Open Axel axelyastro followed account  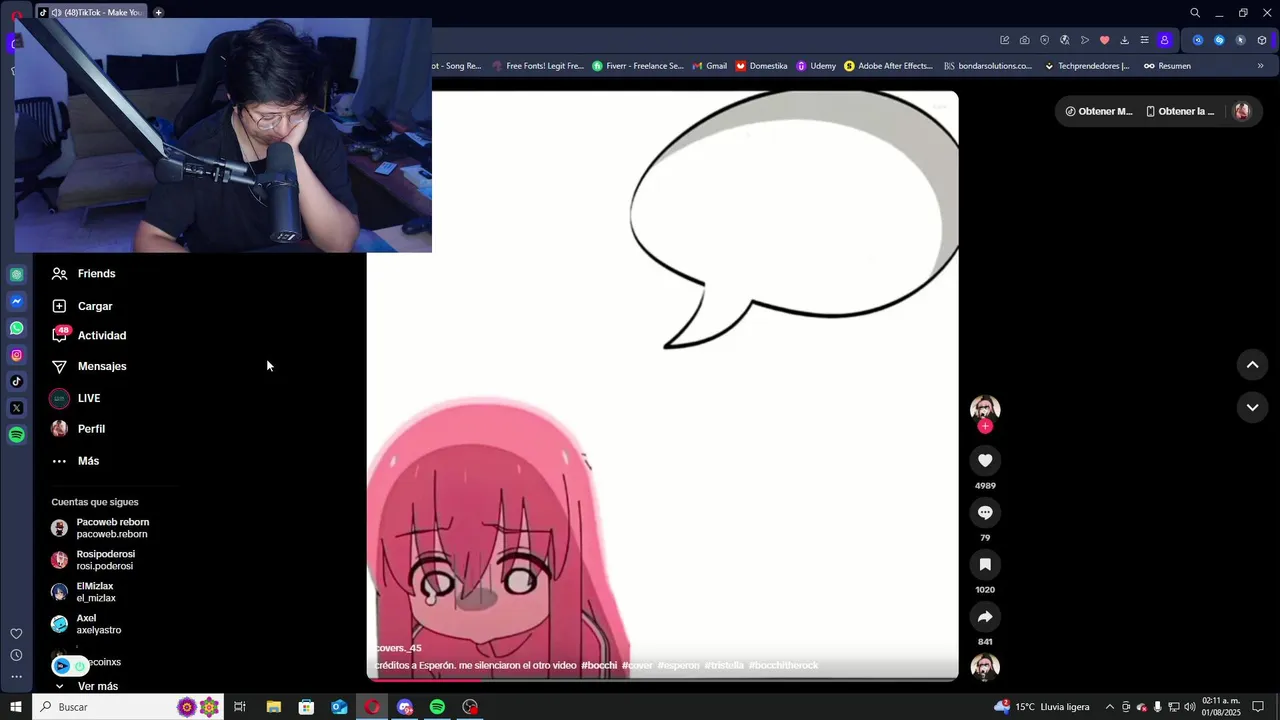click(86, 624)
